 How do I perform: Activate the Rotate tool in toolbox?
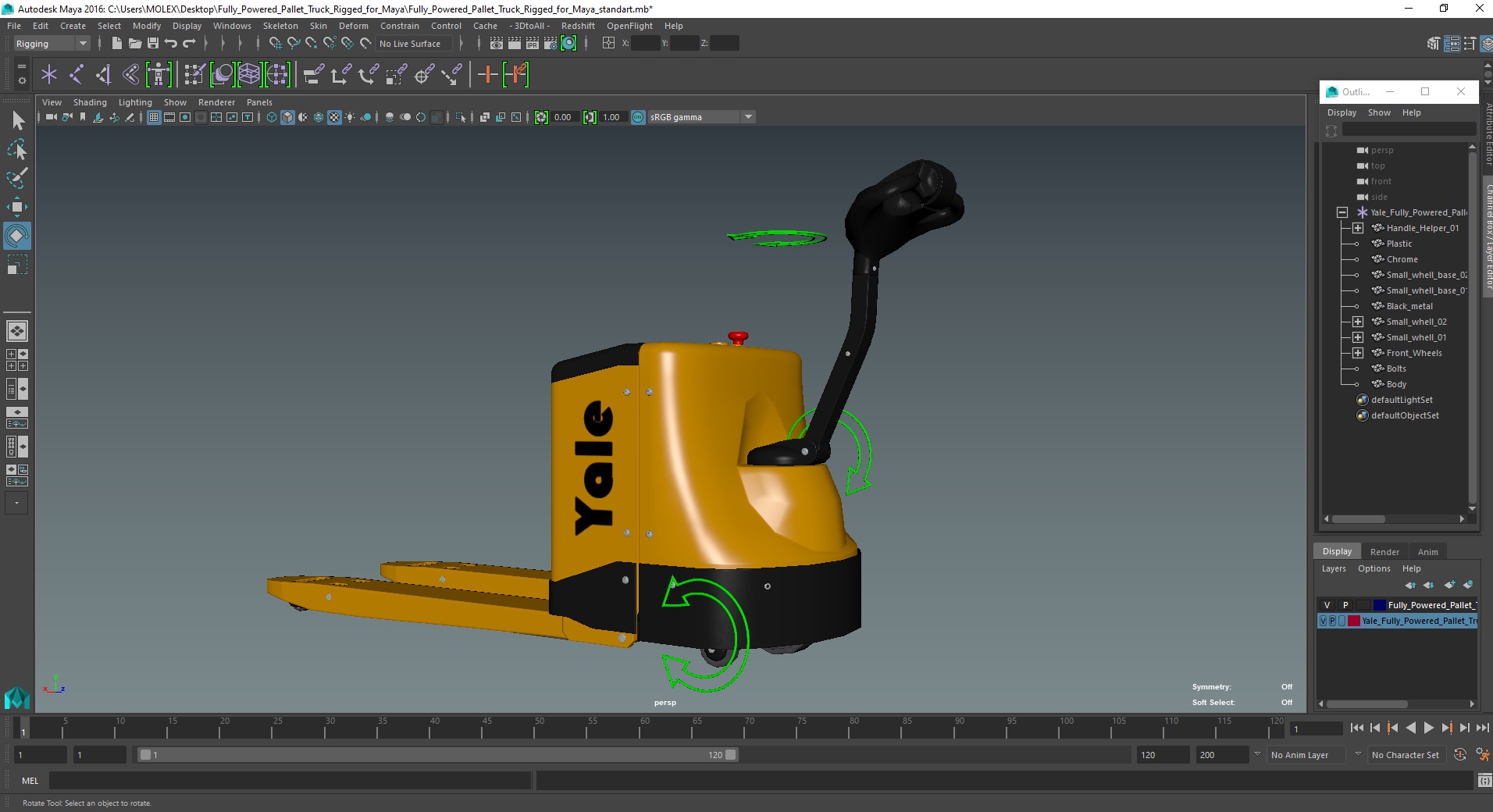[x=17, y=236]
